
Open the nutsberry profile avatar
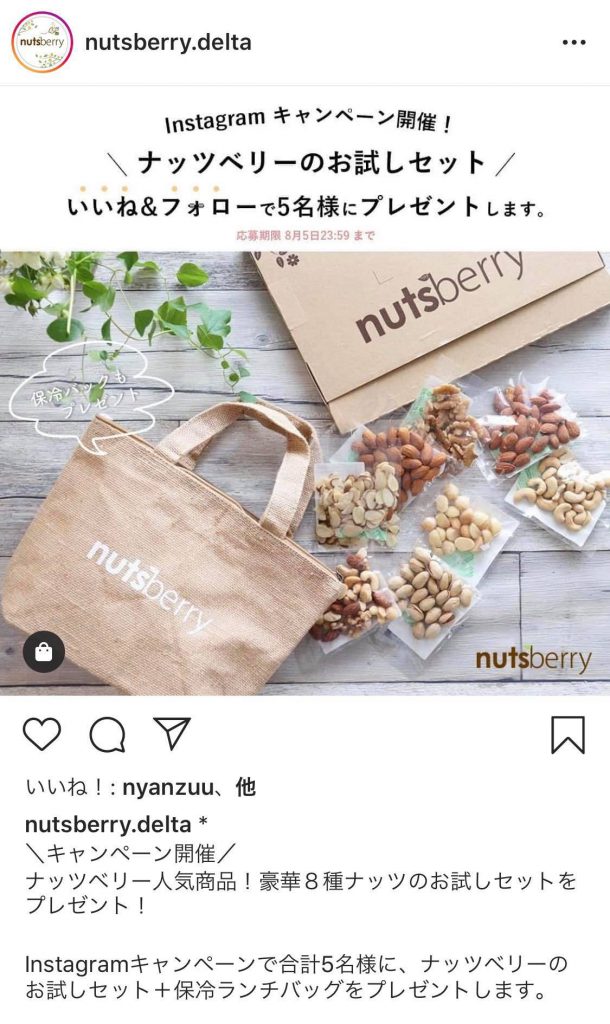42,42
